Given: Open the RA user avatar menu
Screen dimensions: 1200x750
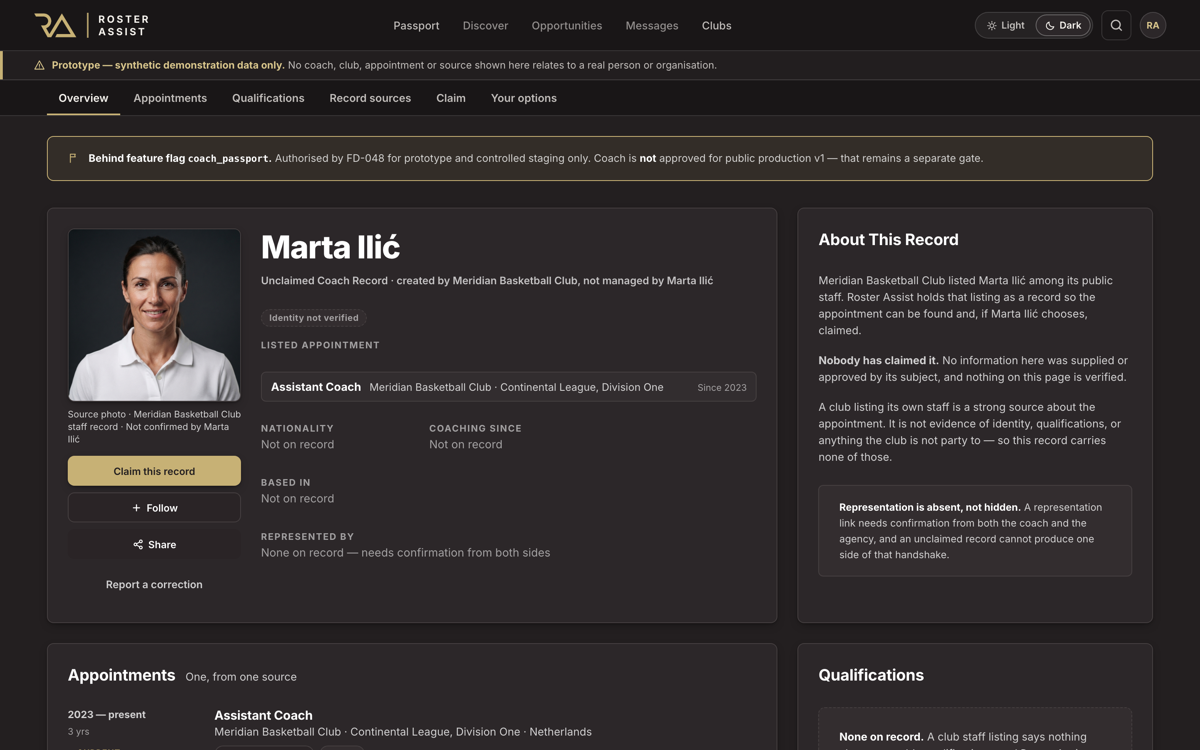Looking at the screenshot, I should (1153, 25).
